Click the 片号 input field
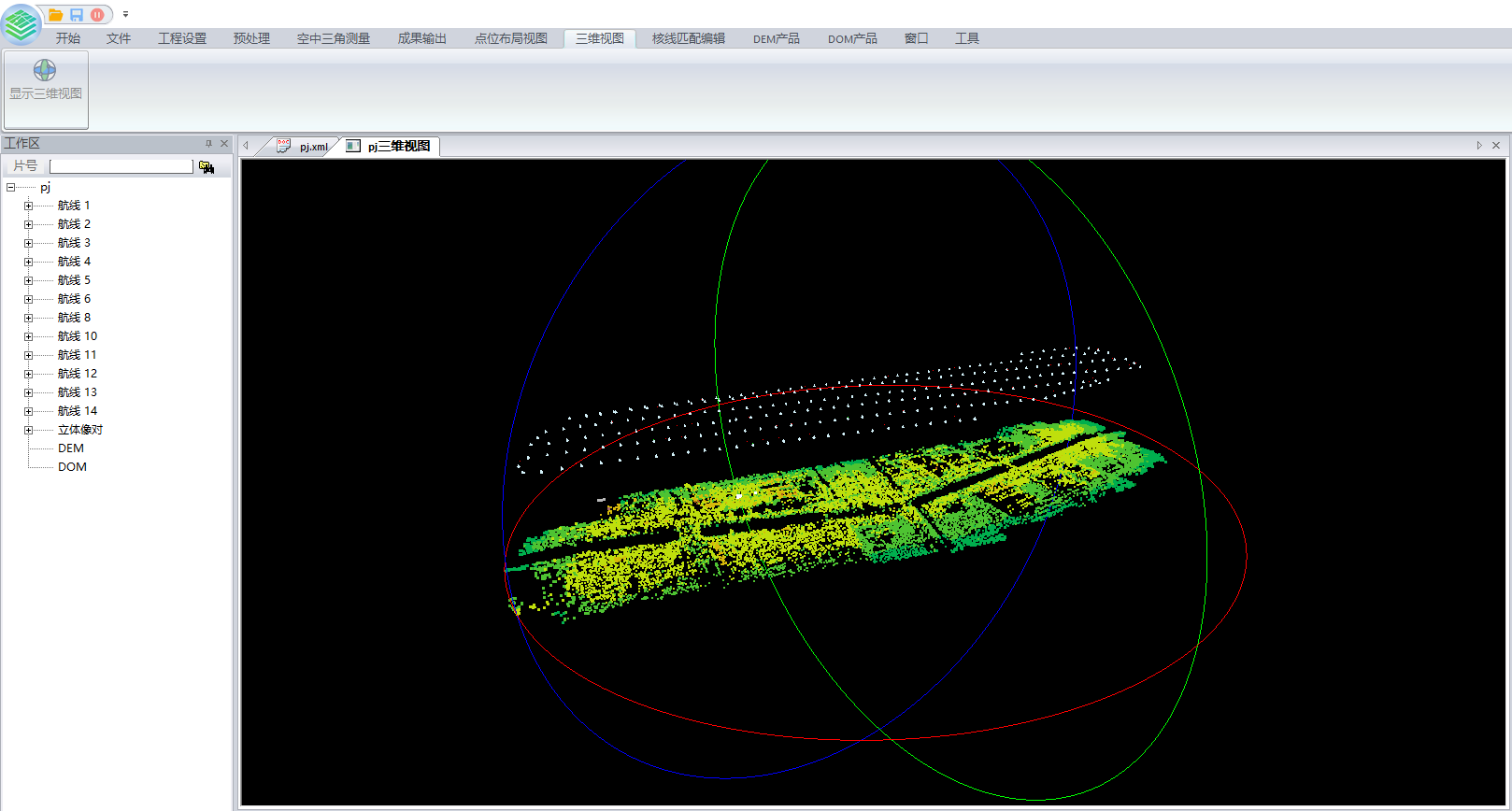 point(121,166)
